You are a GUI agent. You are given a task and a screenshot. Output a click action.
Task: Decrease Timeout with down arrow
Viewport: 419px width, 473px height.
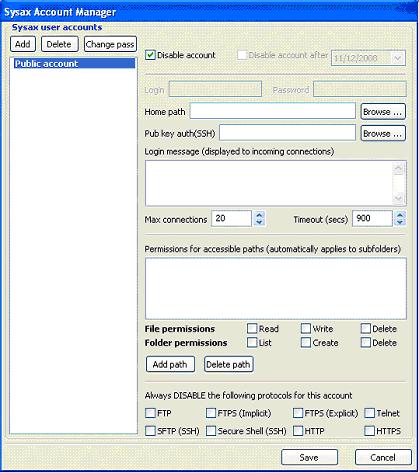[x=400, y=222]
